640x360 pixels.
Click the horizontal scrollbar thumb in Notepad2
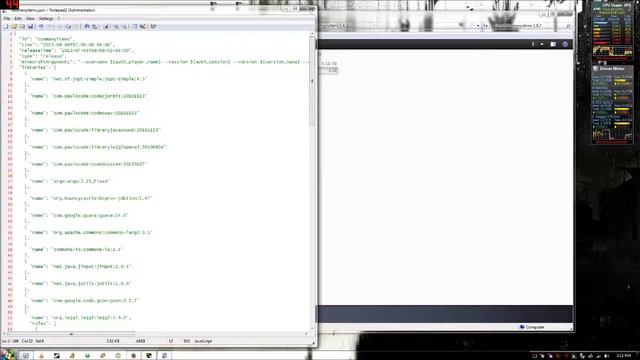(71, 334)
